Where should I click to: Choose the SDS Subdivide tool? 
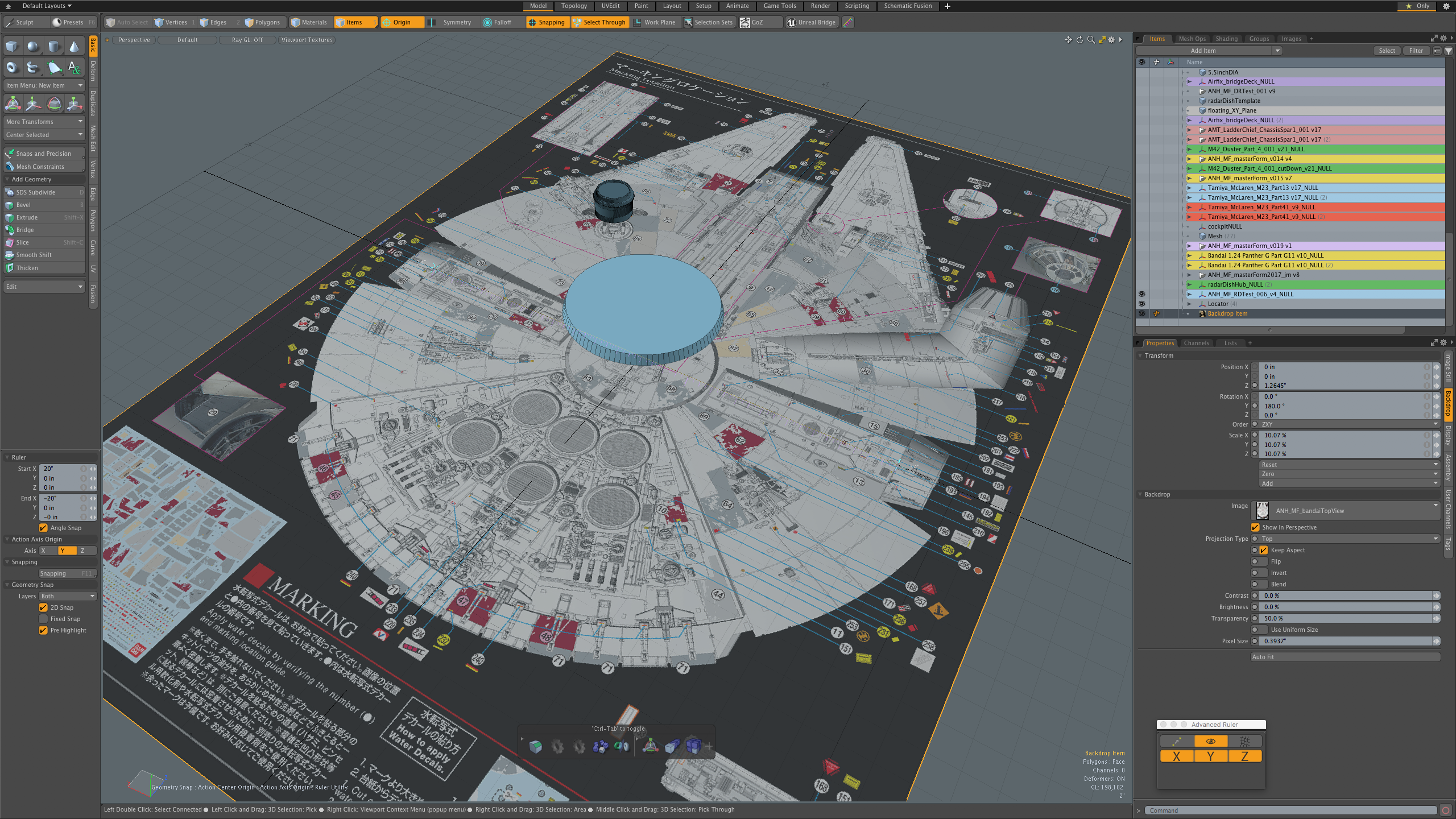(x=44, y=192)
